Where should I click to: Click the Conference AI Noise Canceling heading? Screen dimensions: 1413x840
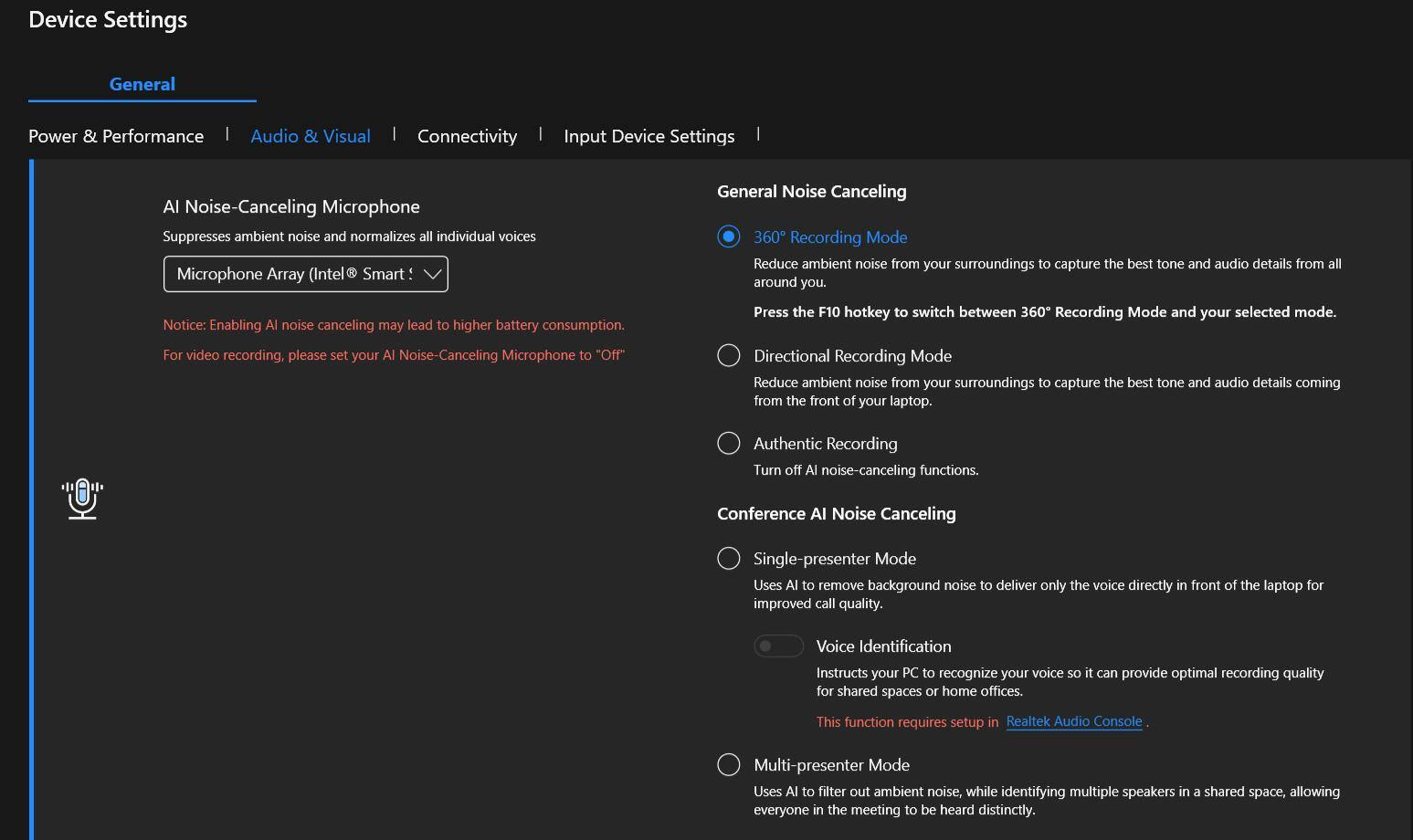(836, 514)
